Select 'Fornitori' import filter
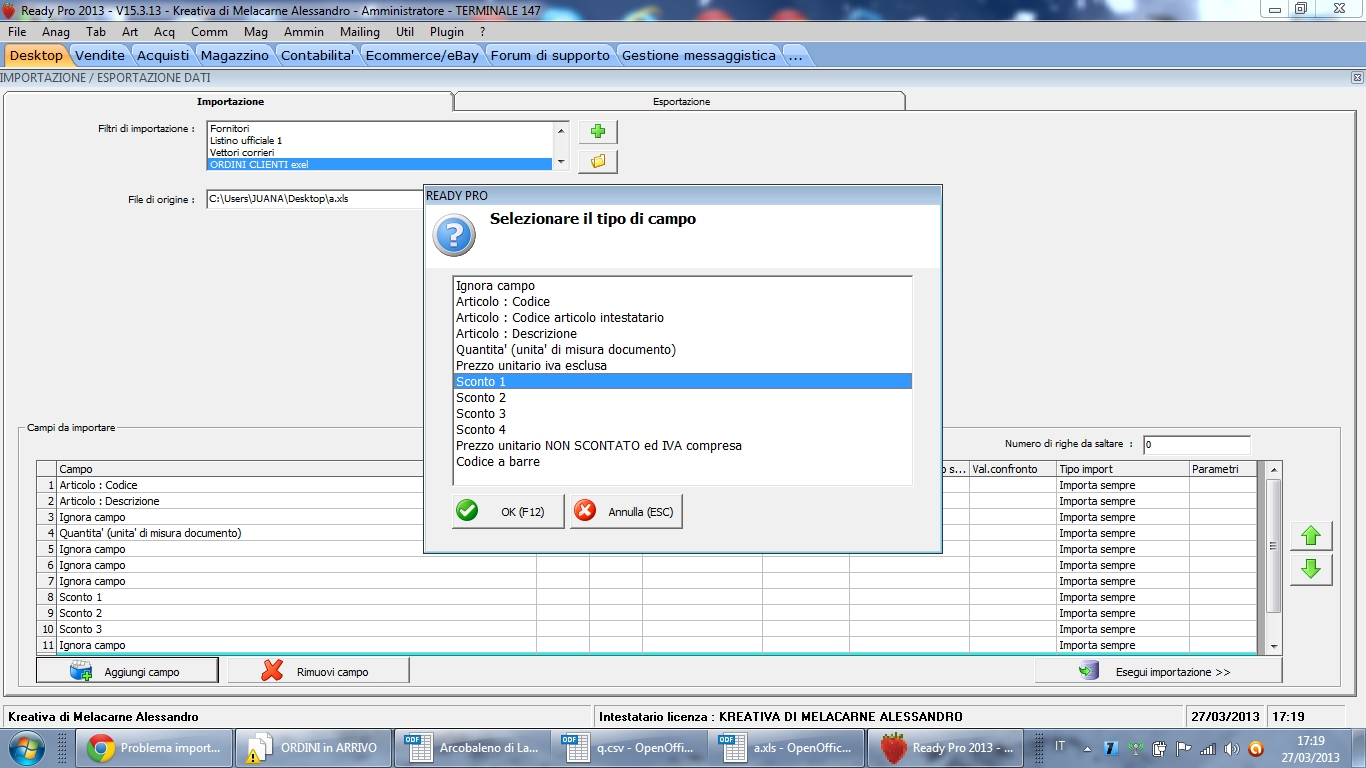Screen dimensions: 1366x768 pos(380,129)
